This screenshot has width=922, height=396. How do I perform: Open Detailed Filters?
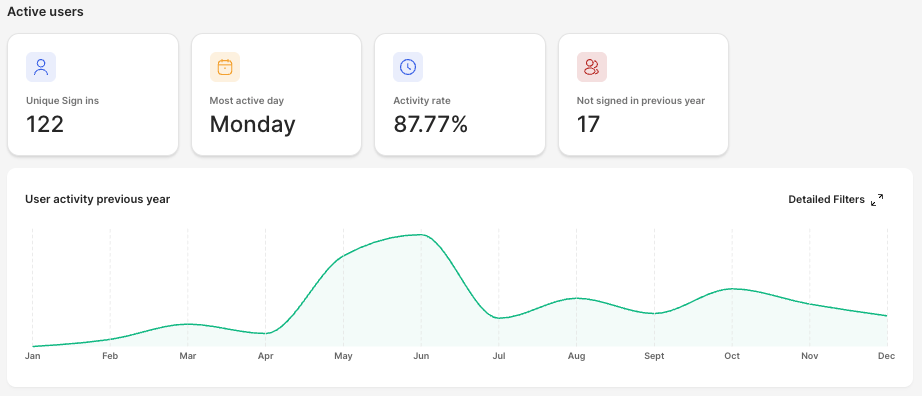click(826, 199)
